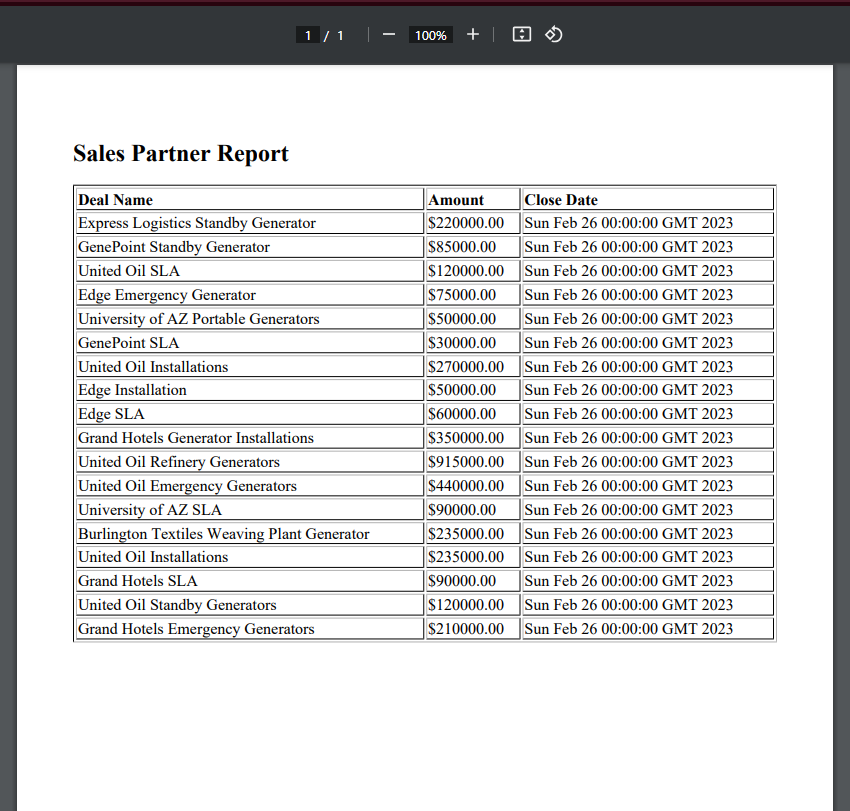Click close date of Grand Hotels Emergency row
Screen dimensions: 850x811
[x=648, y=628]
